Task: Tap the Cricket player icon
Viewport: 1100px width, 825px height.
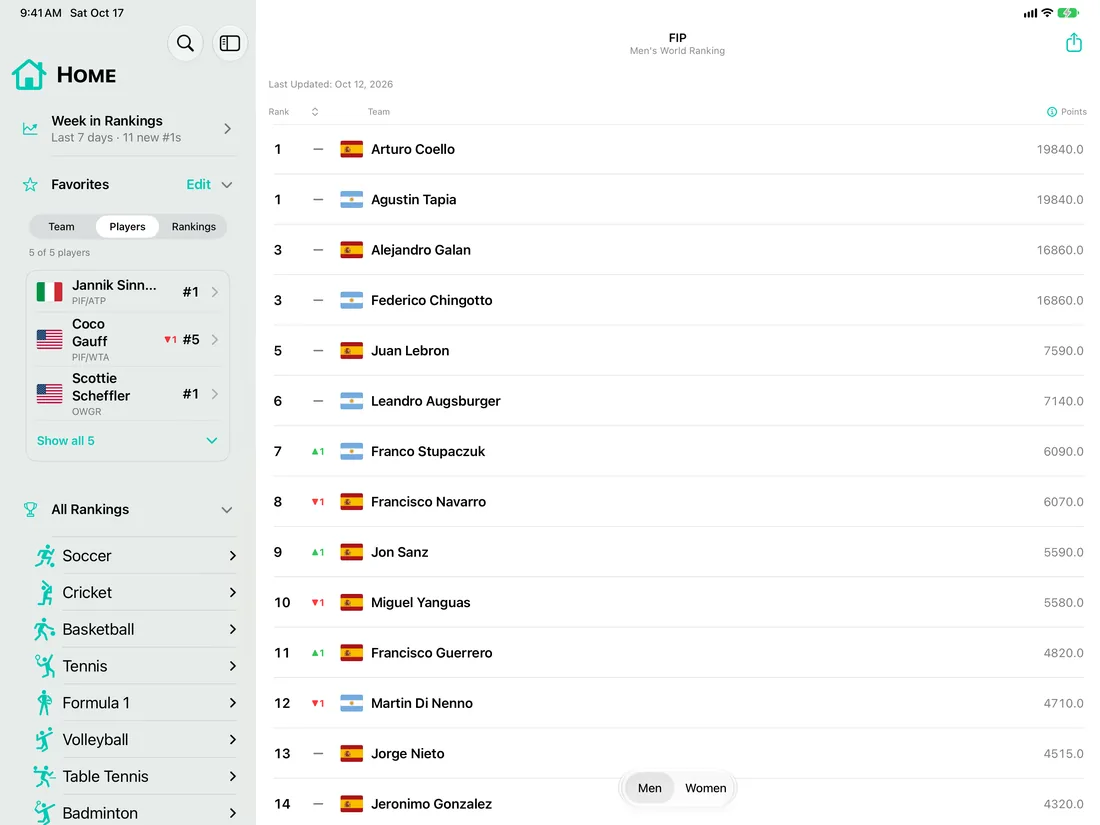Action: (45, 592)
